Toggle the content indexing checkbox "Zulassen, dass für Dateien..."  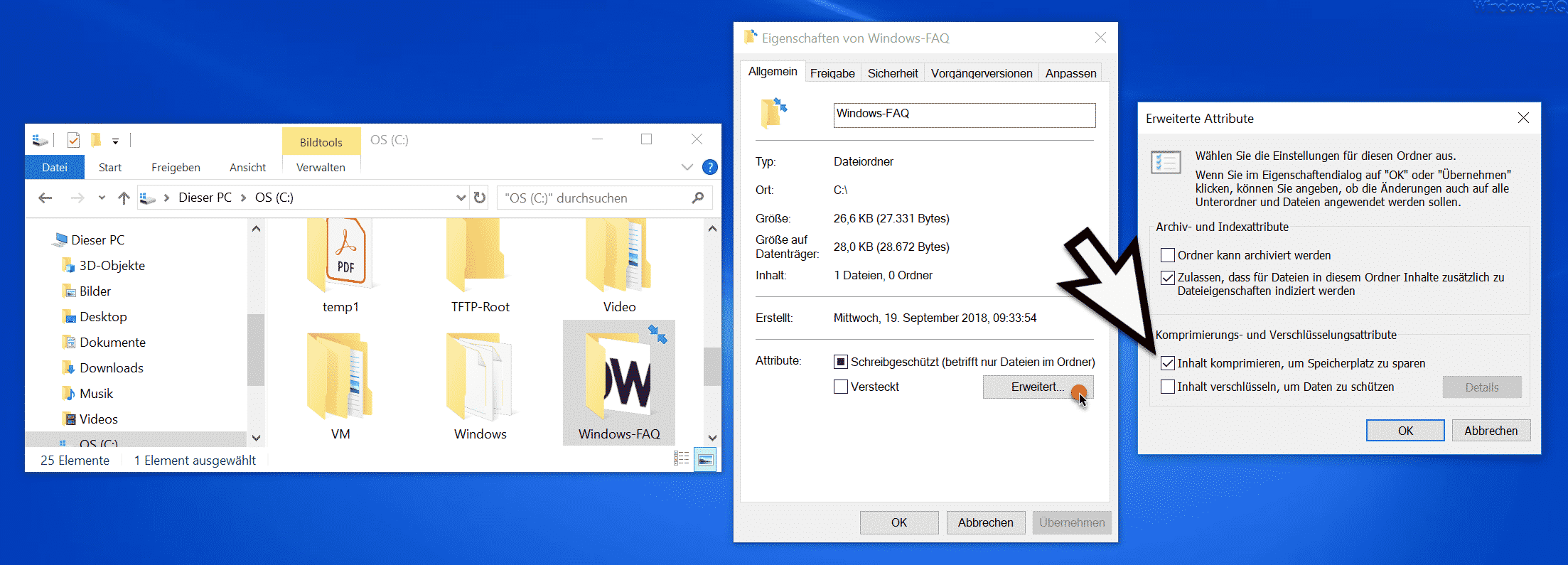(1167, 278)
